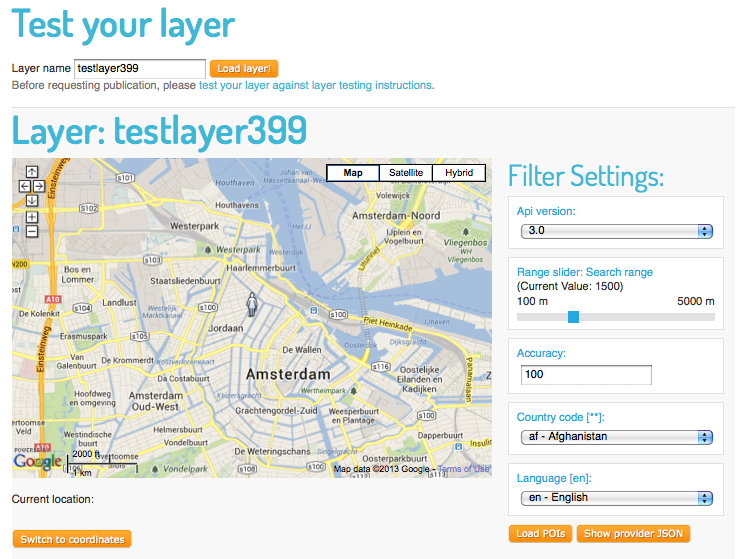
Task: Click the s101 road badge on map
Action: [125, 178]
